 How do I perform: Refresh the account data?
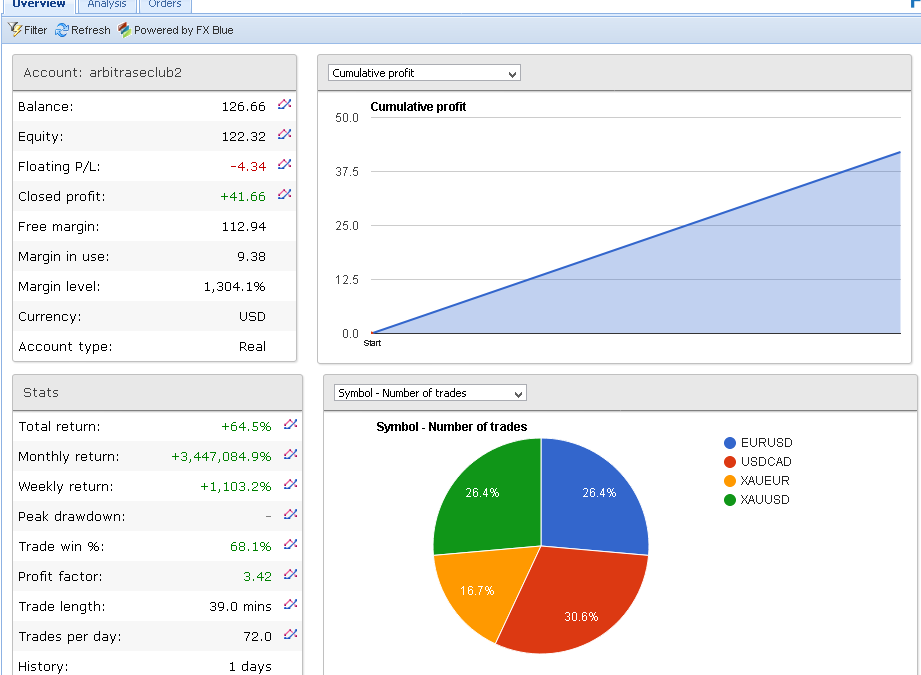(83, 30)
